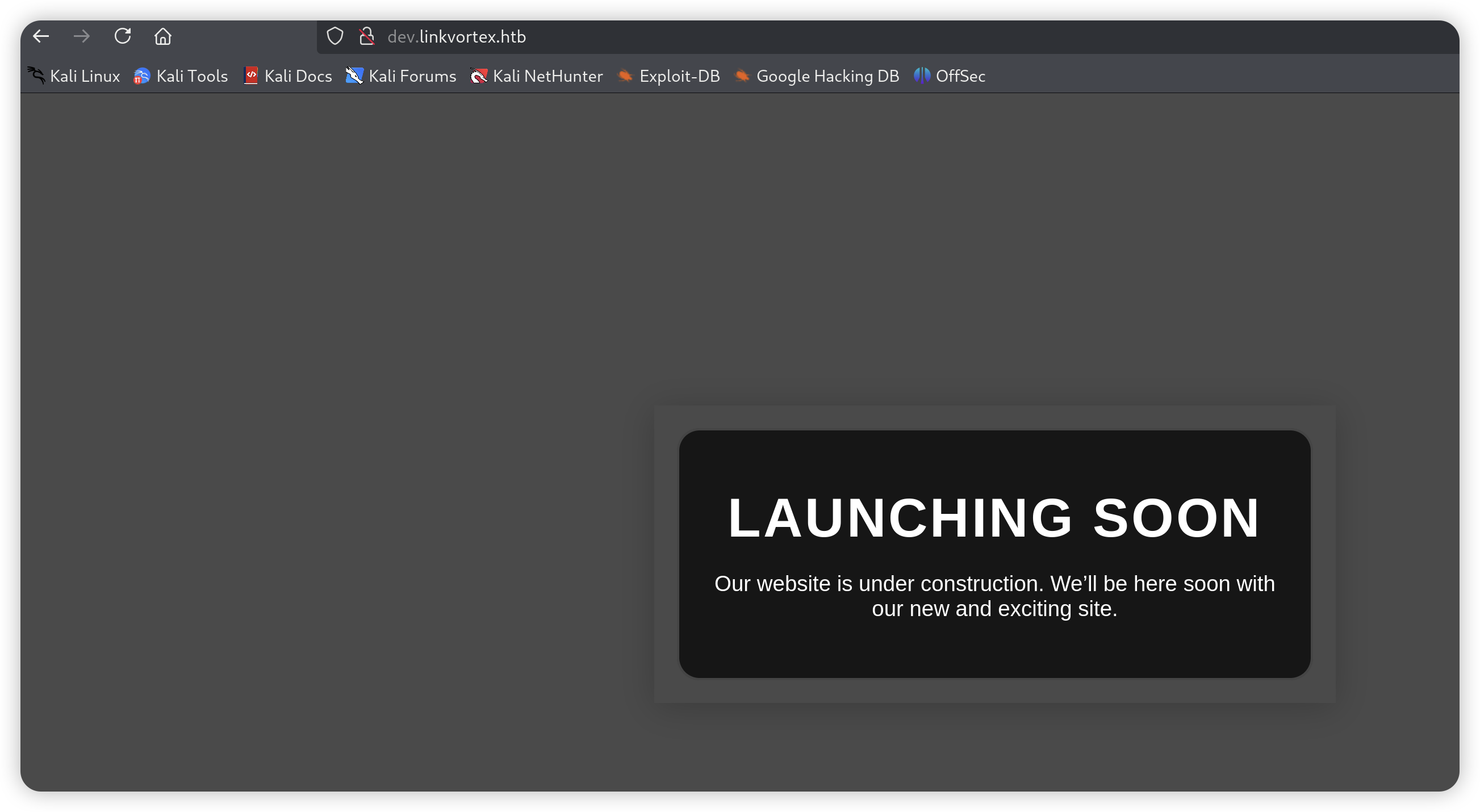Click the dev.linkvortex.htb address text
Viewport: 1480px width, 812px height.
pyautogui.click(x=457, y=37)
